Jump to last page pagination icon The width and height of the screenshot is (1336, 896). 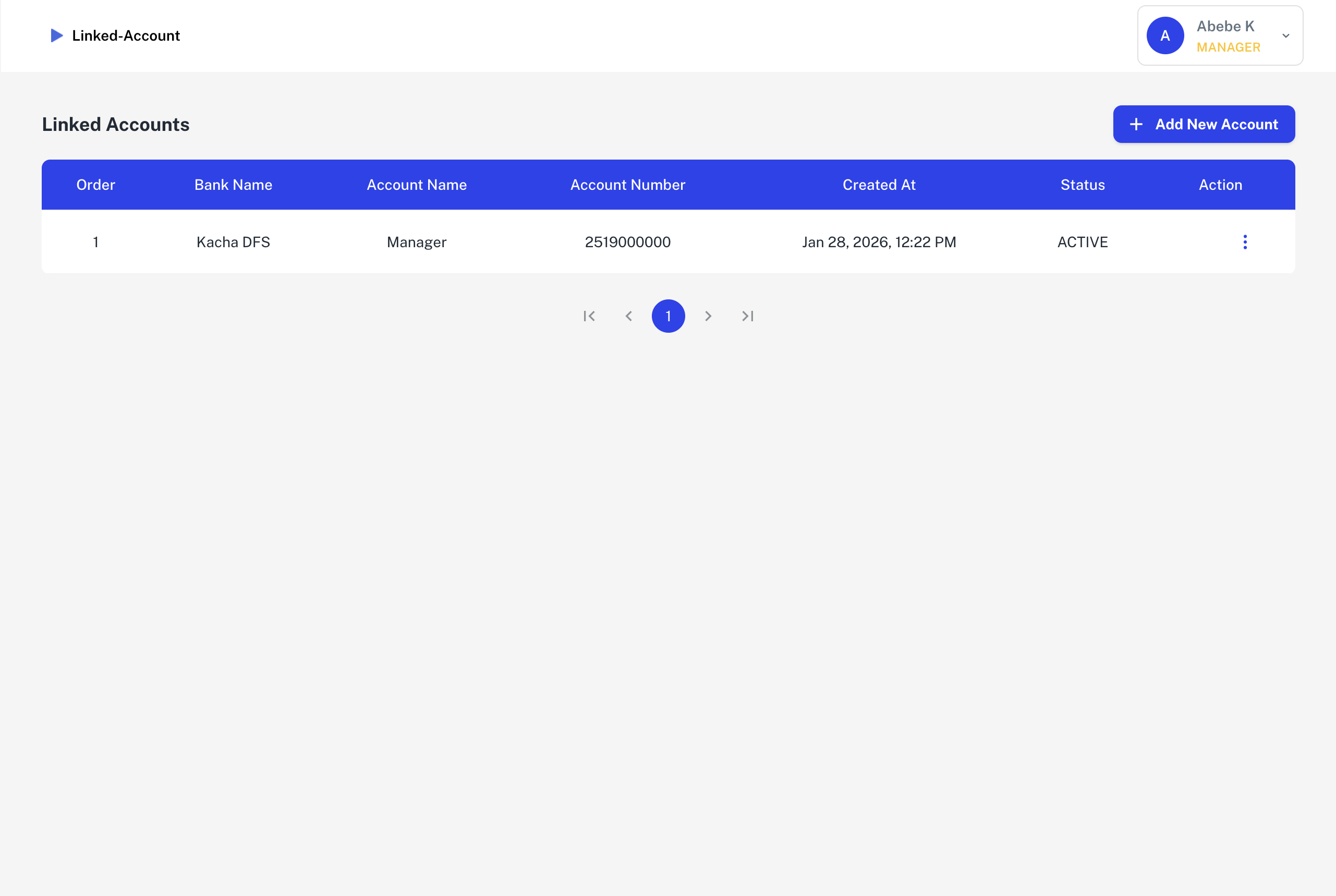click(748, 316)
